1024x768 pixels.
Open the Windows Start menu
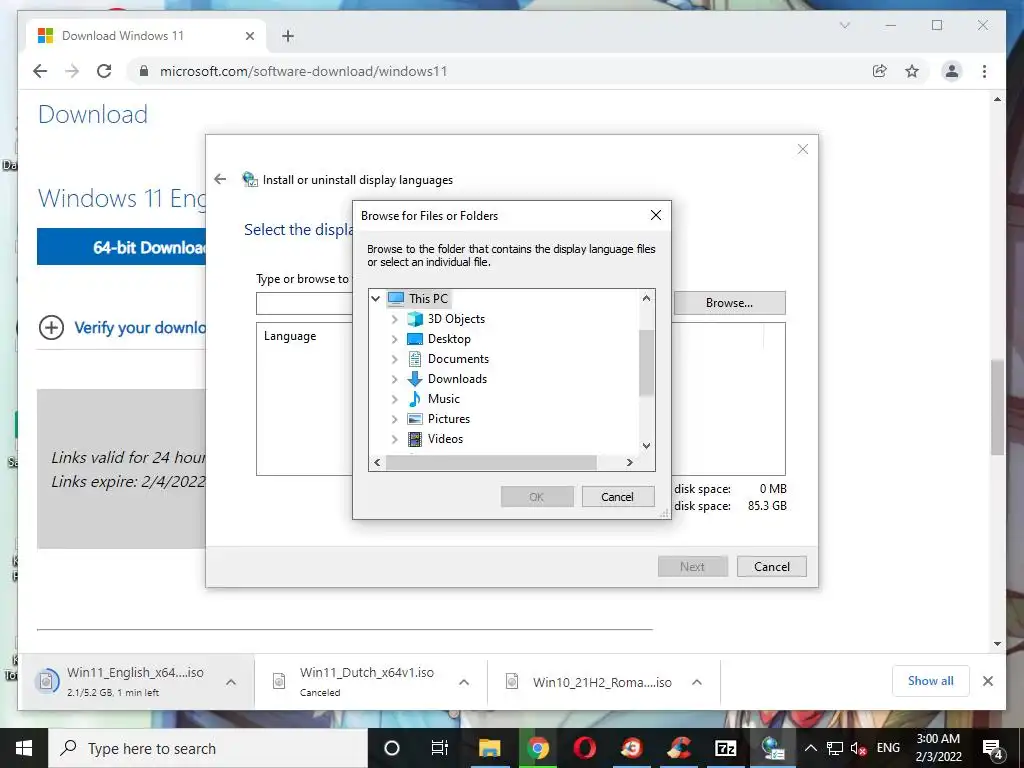(24, 748)
